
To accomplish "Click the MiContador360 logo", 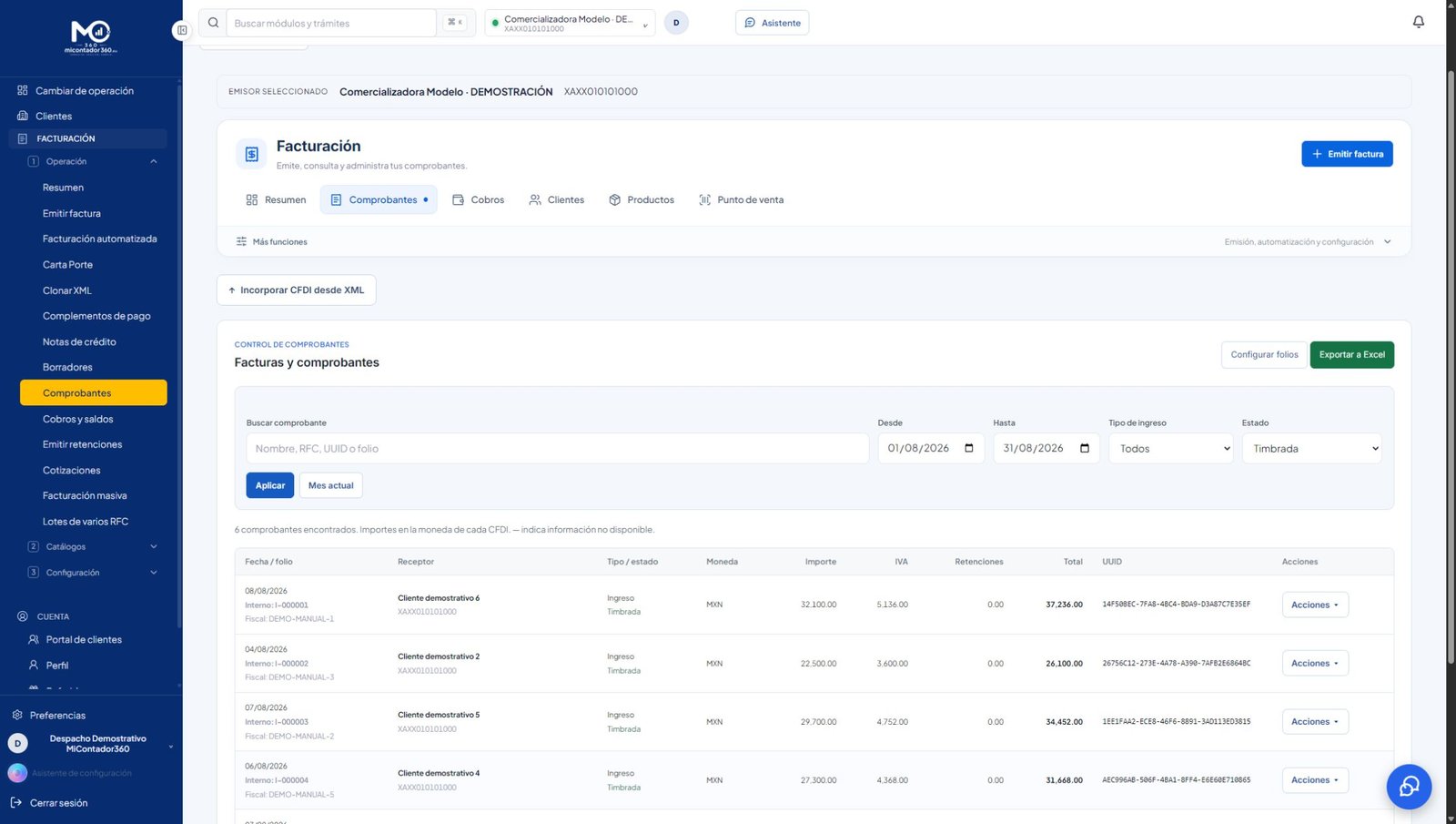I will click(x=91, y=36).
